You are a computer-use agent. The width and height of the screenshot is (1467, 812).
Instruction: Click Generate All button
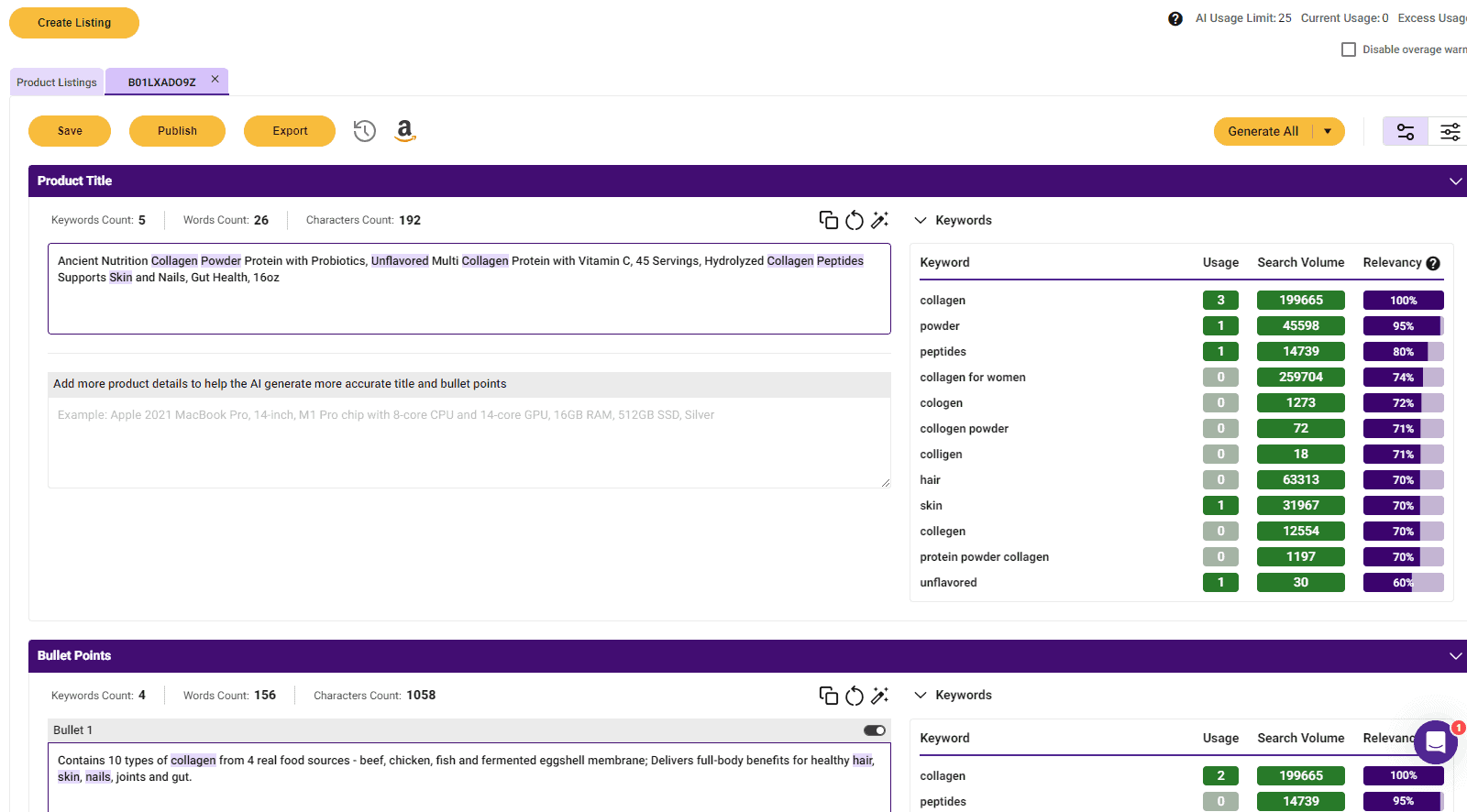[x=1263, y=132]
